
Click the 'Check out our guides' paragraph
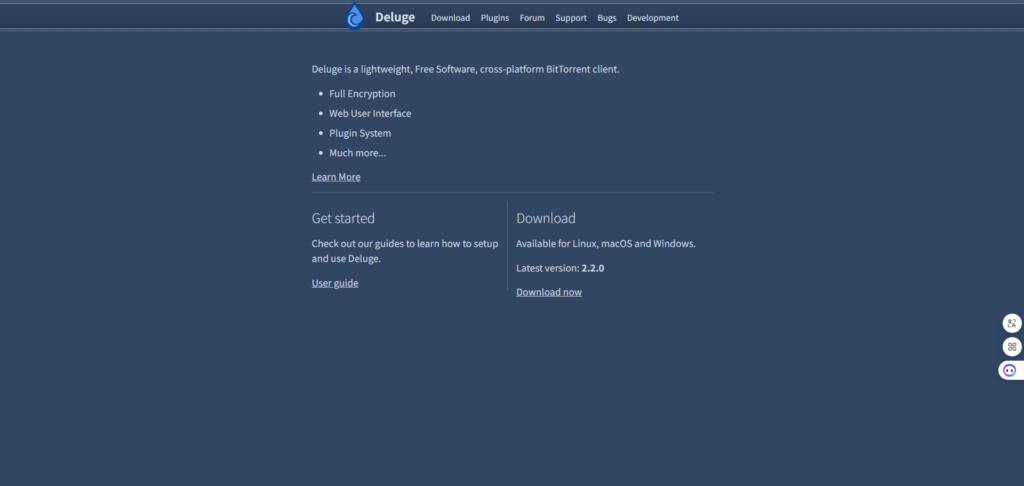pos(405,251)
